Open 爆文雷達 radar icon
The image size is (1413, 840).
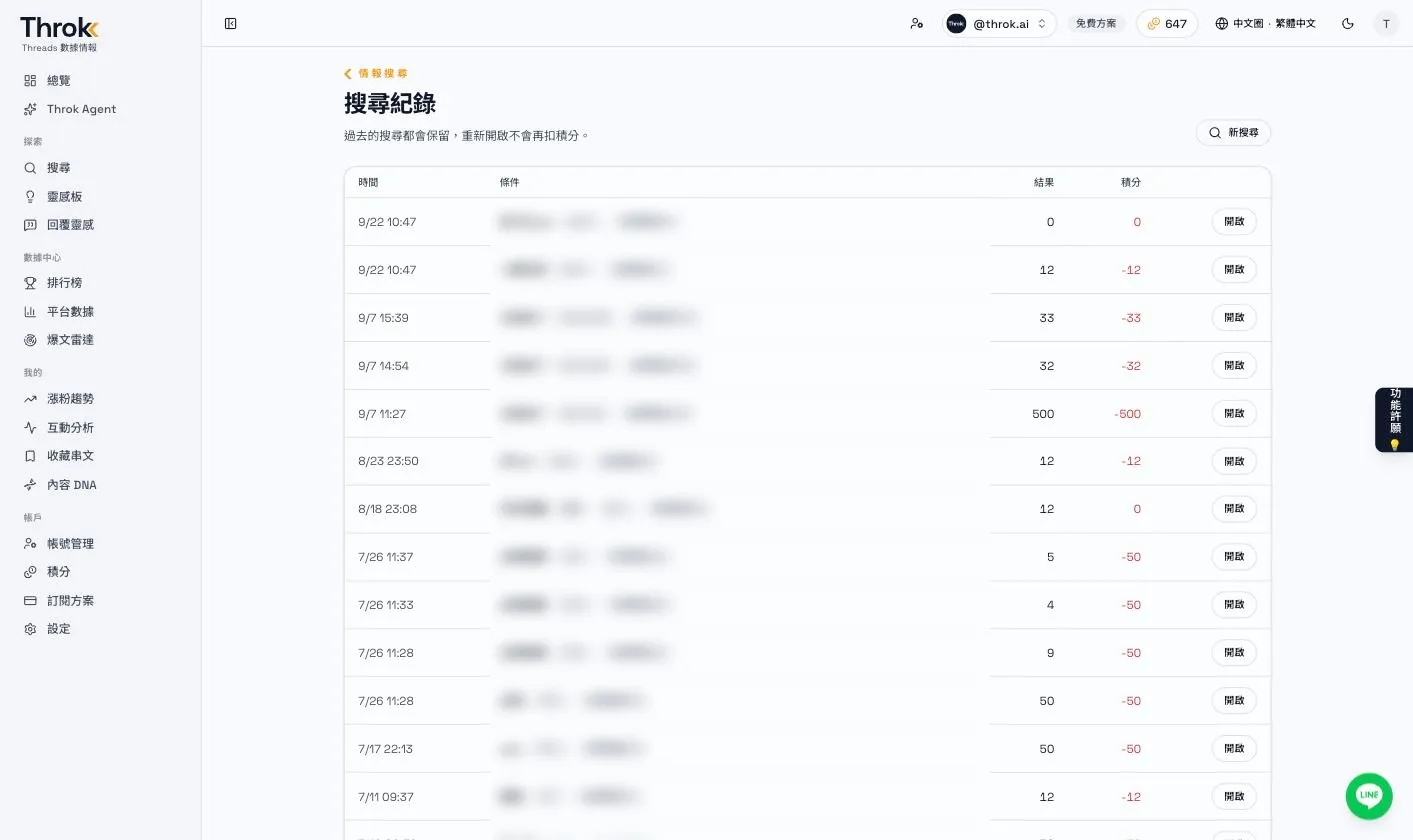pos(30,340)
